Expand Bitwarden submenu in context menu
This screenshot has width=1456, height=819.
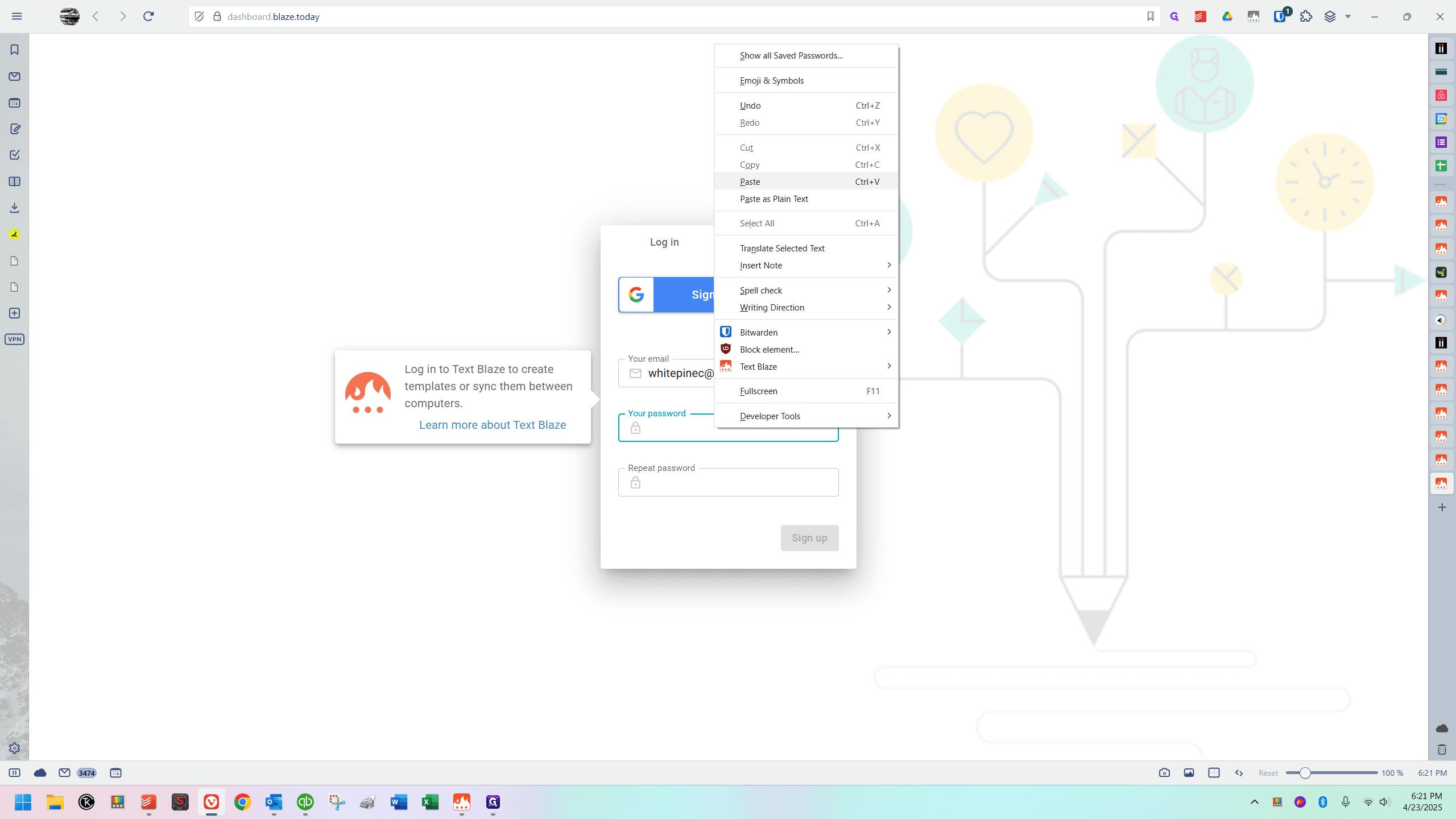pyautogui.click(x=806, y=332)
